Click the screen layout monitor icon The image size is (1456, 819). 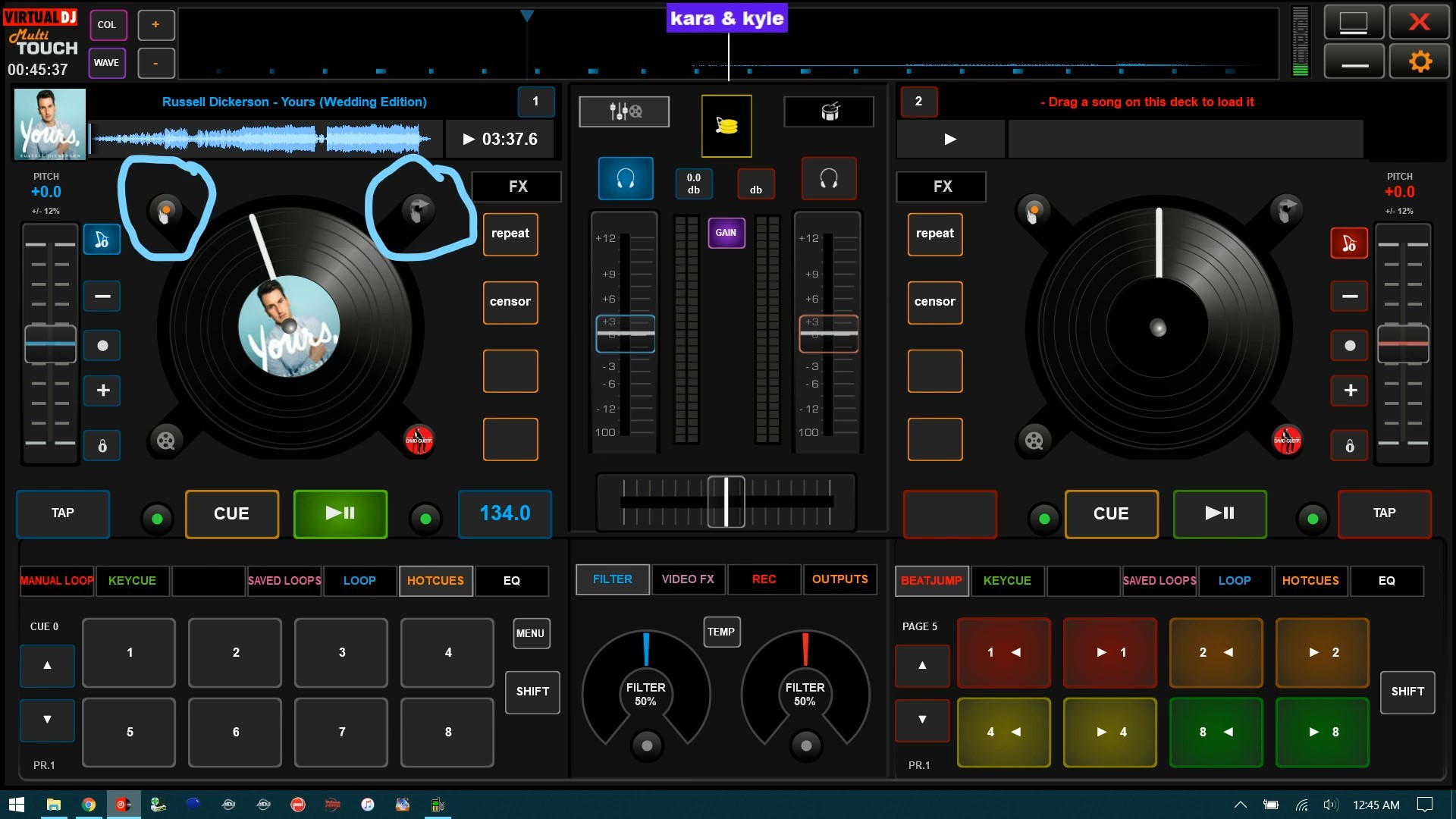point(1354,22)
